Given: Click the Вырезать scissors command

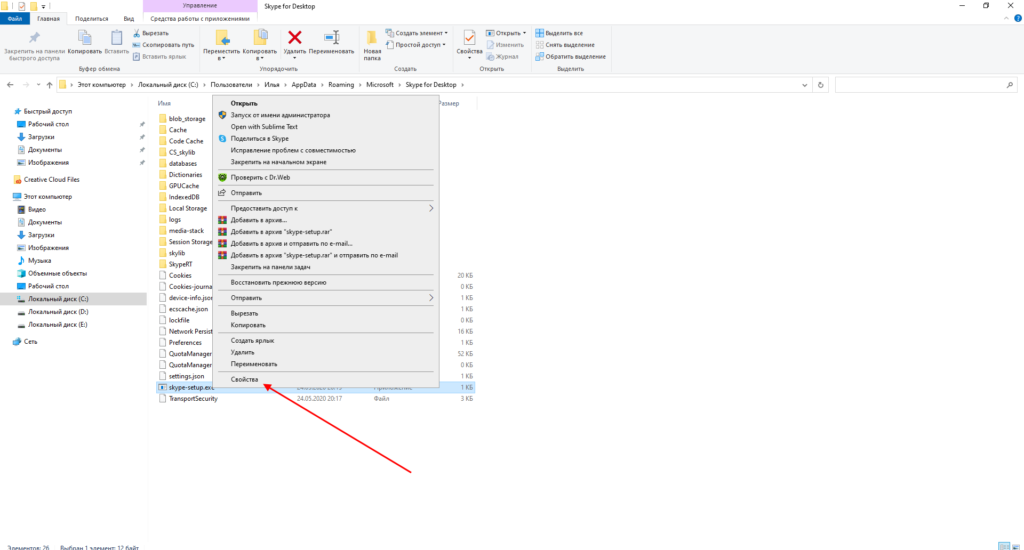Looking at the screenshot, I should coord(151,33).
